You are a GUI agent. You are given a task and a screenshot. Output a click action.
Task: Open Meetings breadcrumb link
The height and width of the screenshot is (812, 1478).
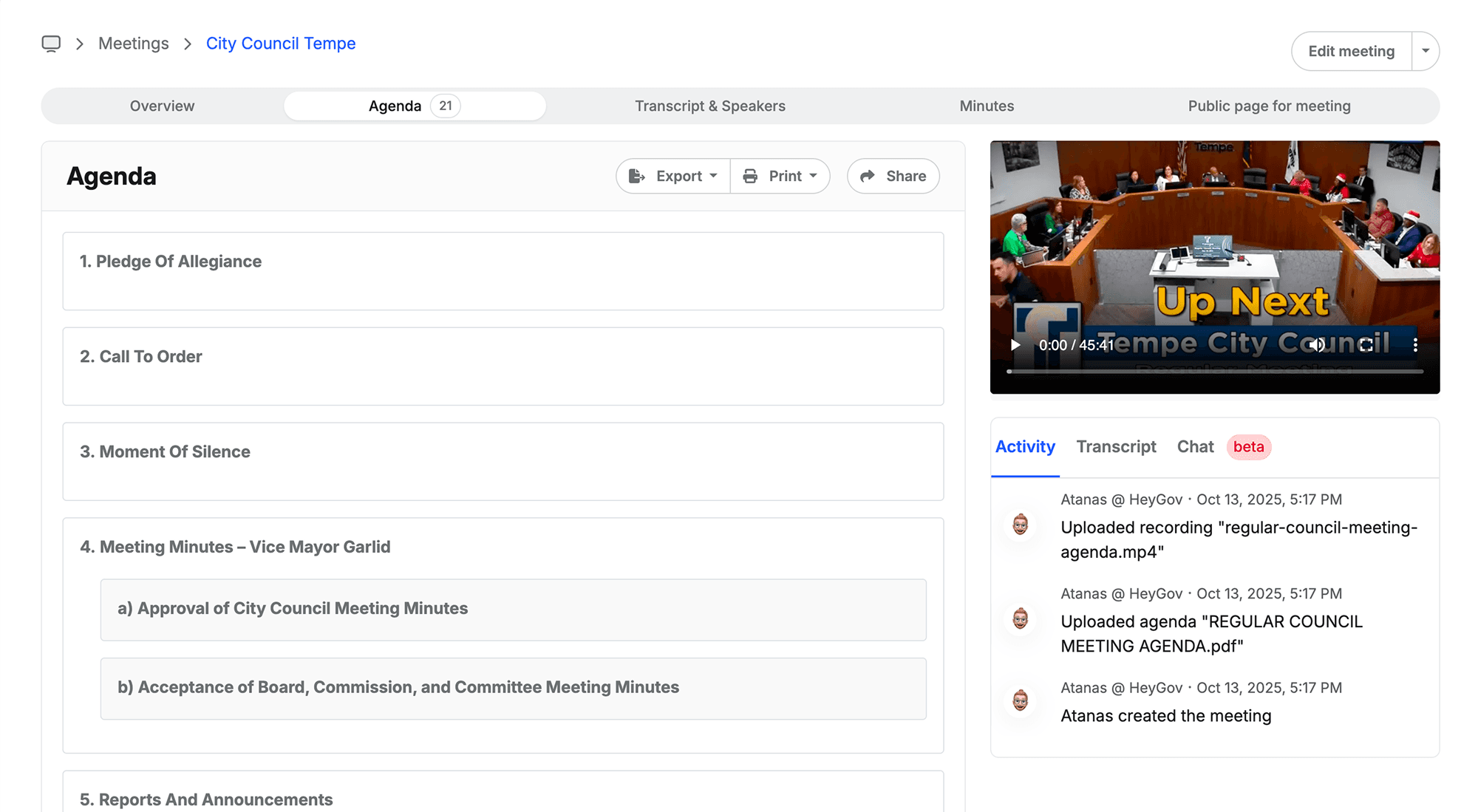[x=134, y=44]
